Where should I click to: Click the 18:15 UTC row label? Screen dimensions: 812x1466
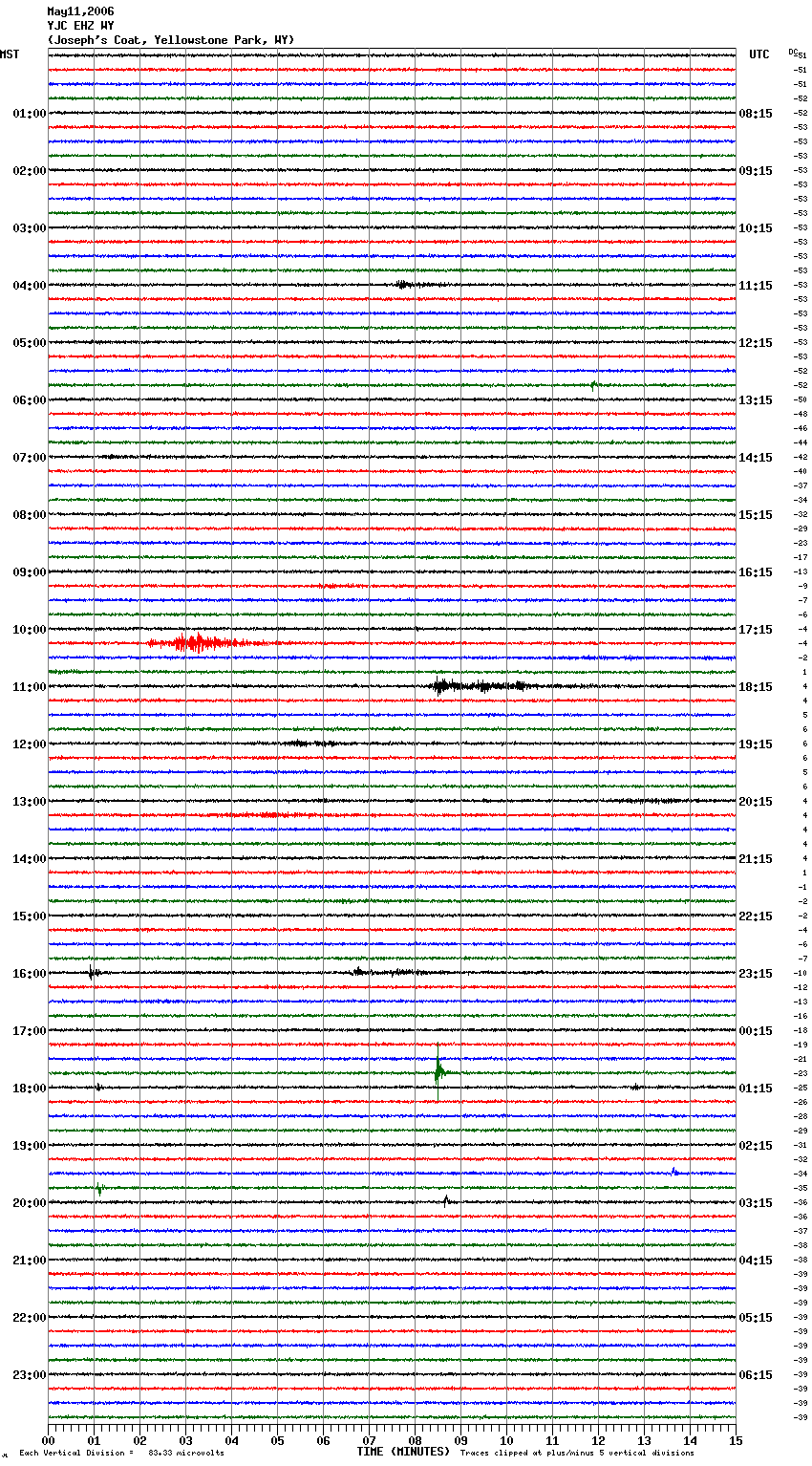pyautogui.click(x=756, y=687)
